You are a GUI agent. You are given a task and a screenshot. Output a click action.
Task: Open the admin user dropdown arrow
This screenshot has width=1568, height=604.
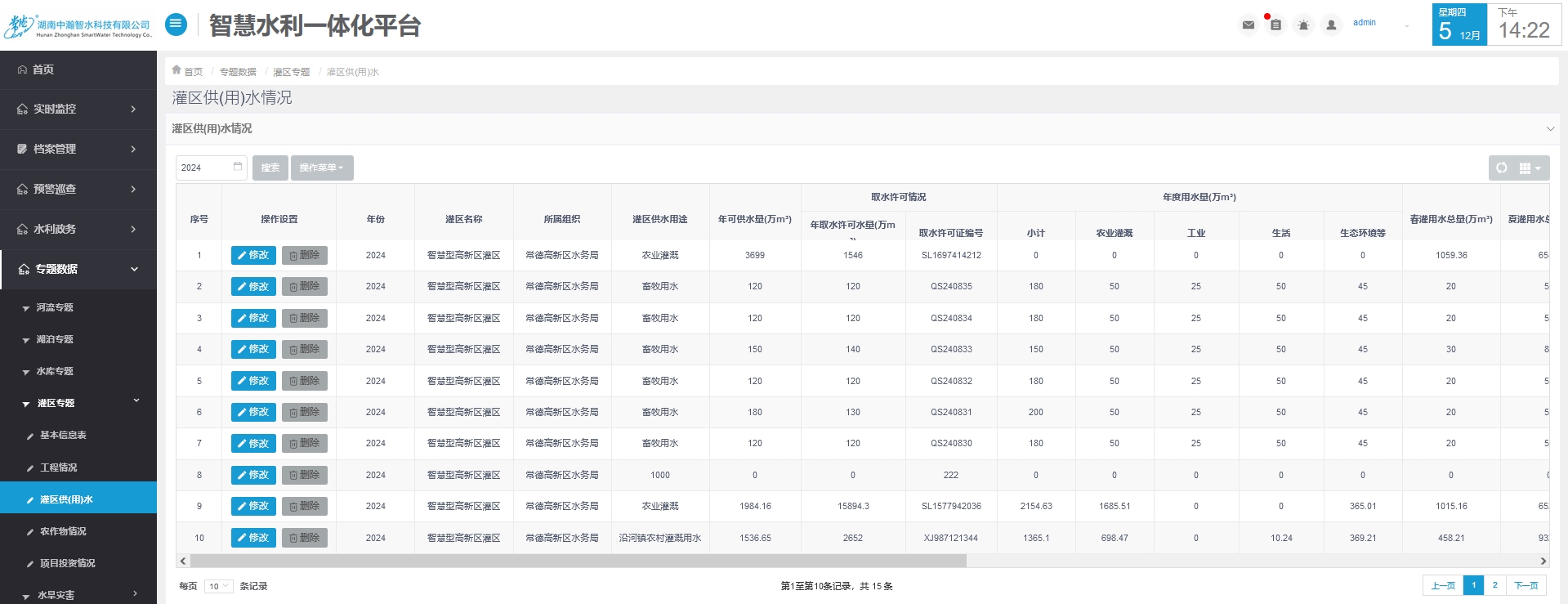coord(1407,25)
